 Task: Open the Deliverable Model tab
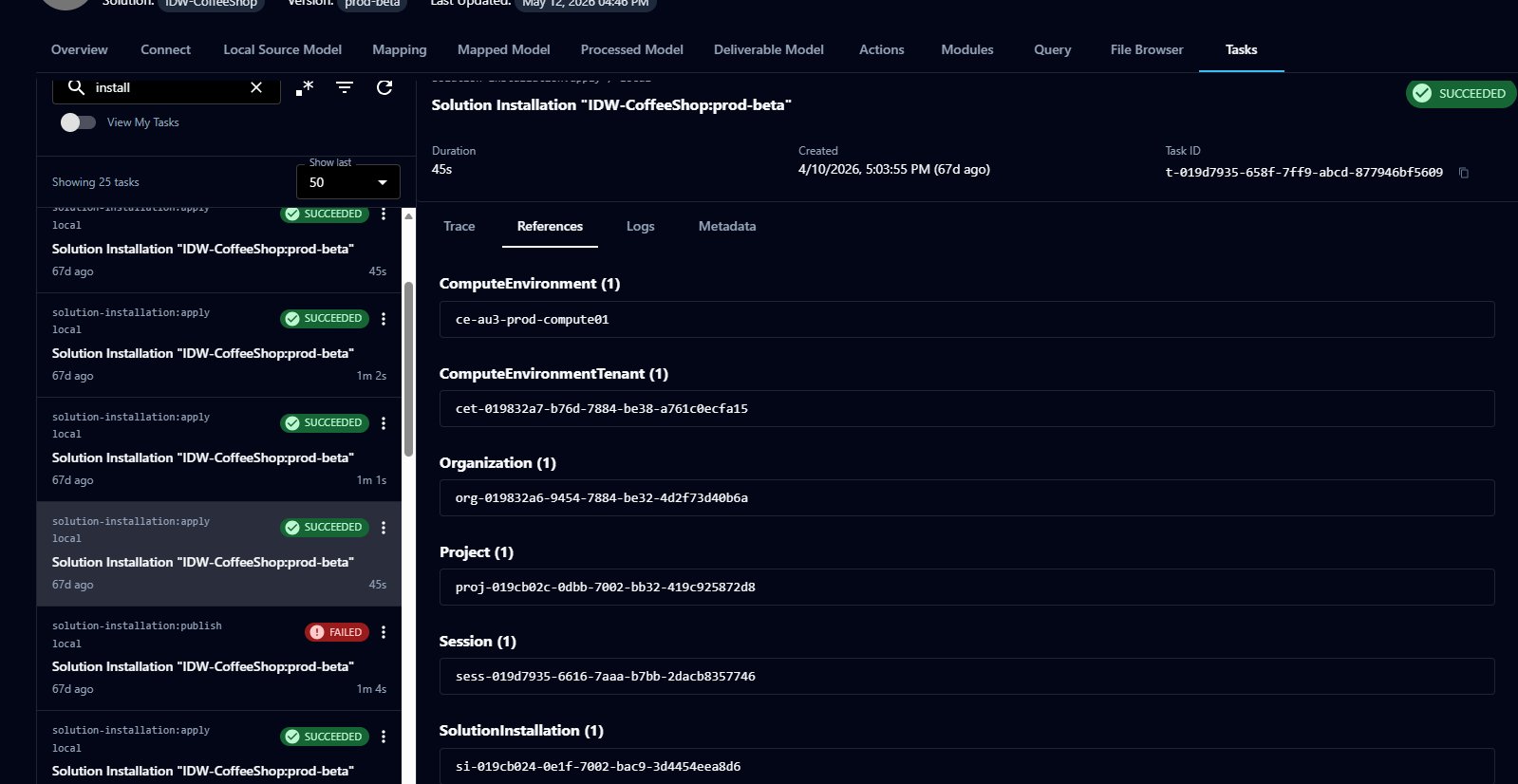(x=769, y=49)
